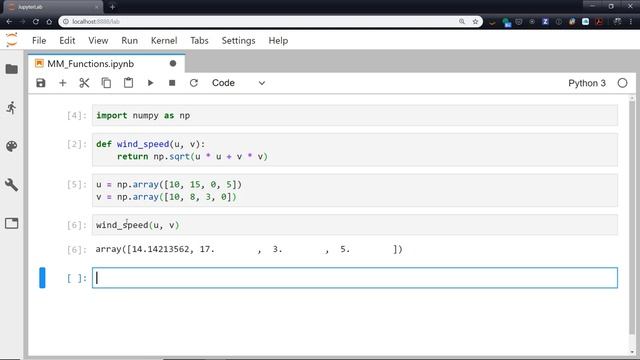The height and width of the screenshot is (360, 640).
Task: Click the Z extension icon in browser toolbar
Action: click(x=545, y=22)
